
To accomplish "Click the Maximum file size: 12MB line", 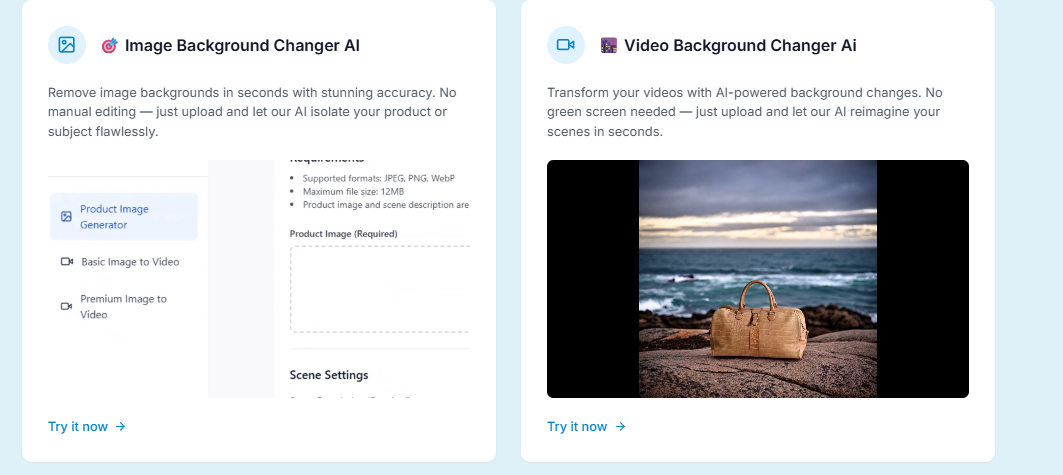I will [x=353, y=191].
